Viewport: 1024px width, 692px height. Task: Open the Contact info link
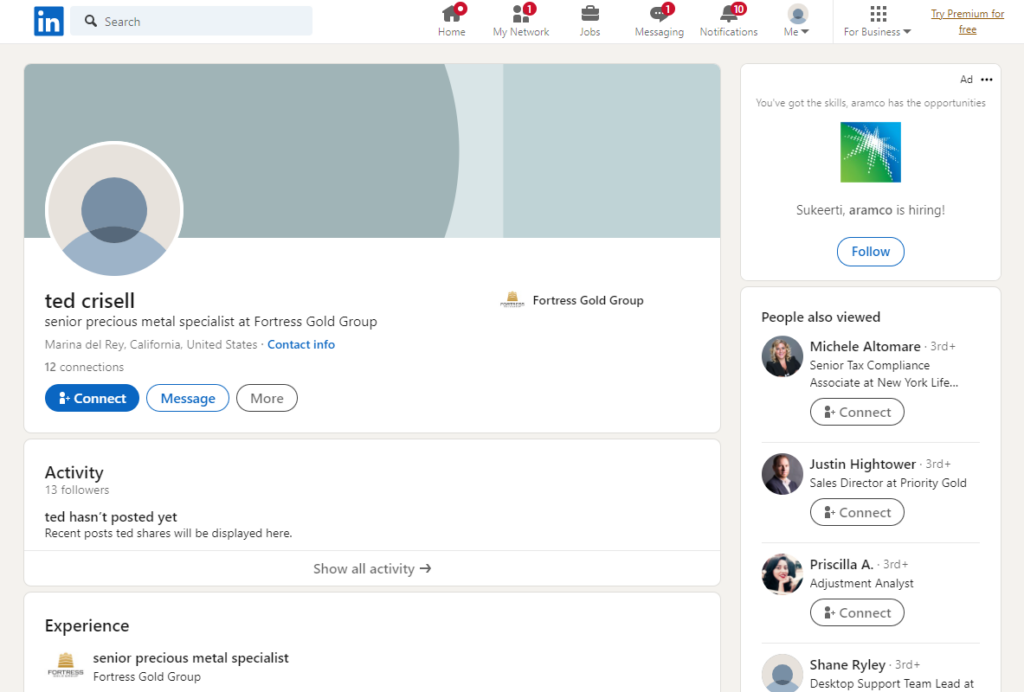pyautogui.click(x=301, y=345)
